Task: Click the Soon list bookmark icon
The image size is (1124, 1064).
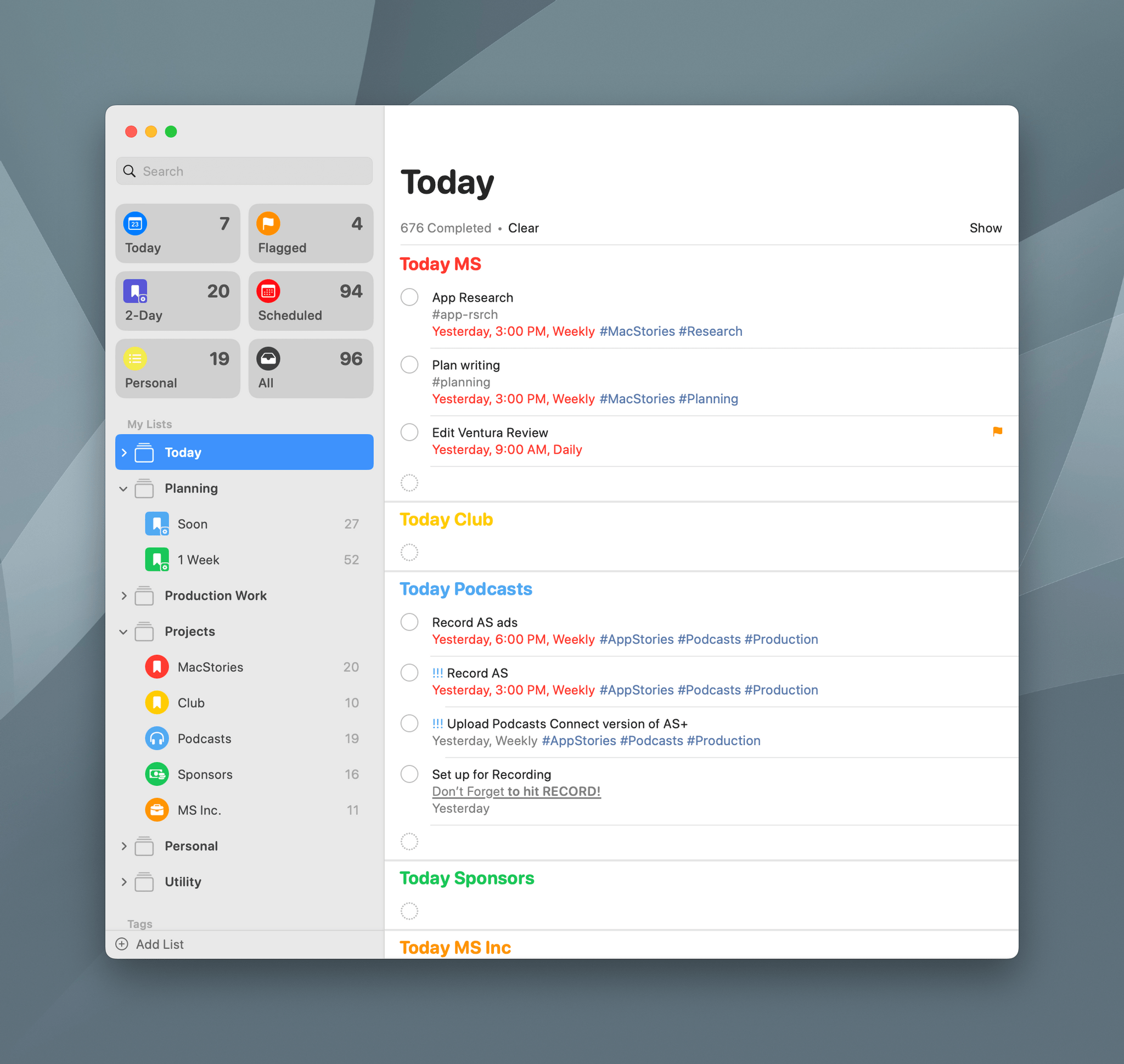Action: [x=156, y=523]
